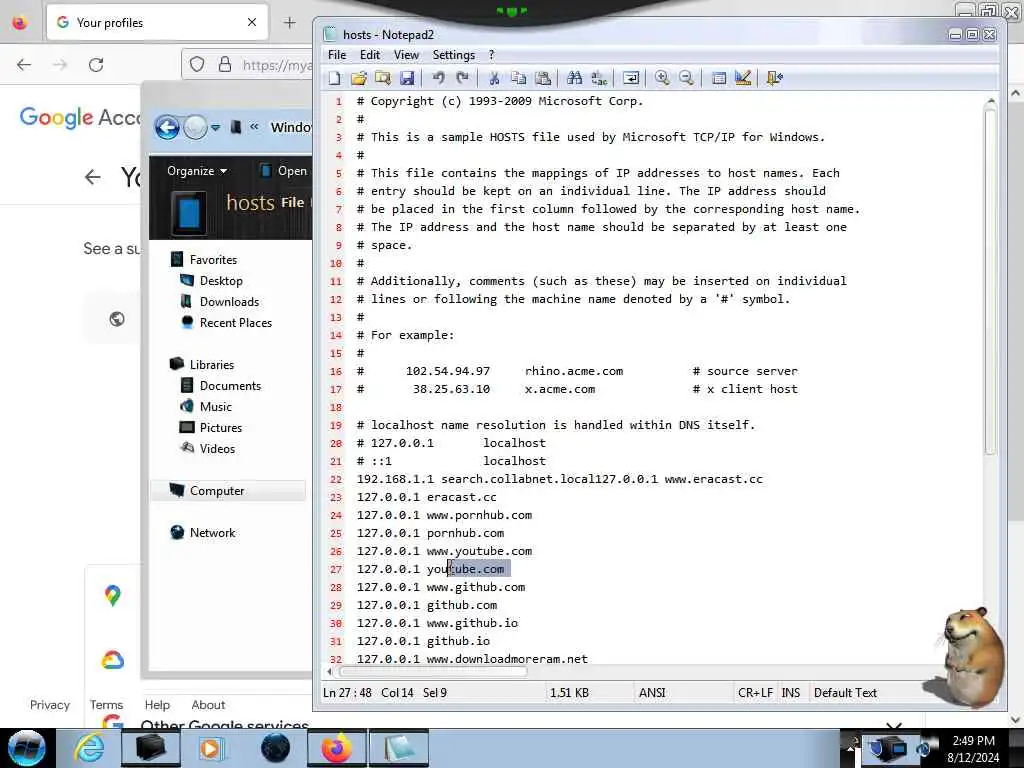Click the Redo arrow in Notepad2 toolbar
The image size is (1024, 768).
[x=462, y=78]
